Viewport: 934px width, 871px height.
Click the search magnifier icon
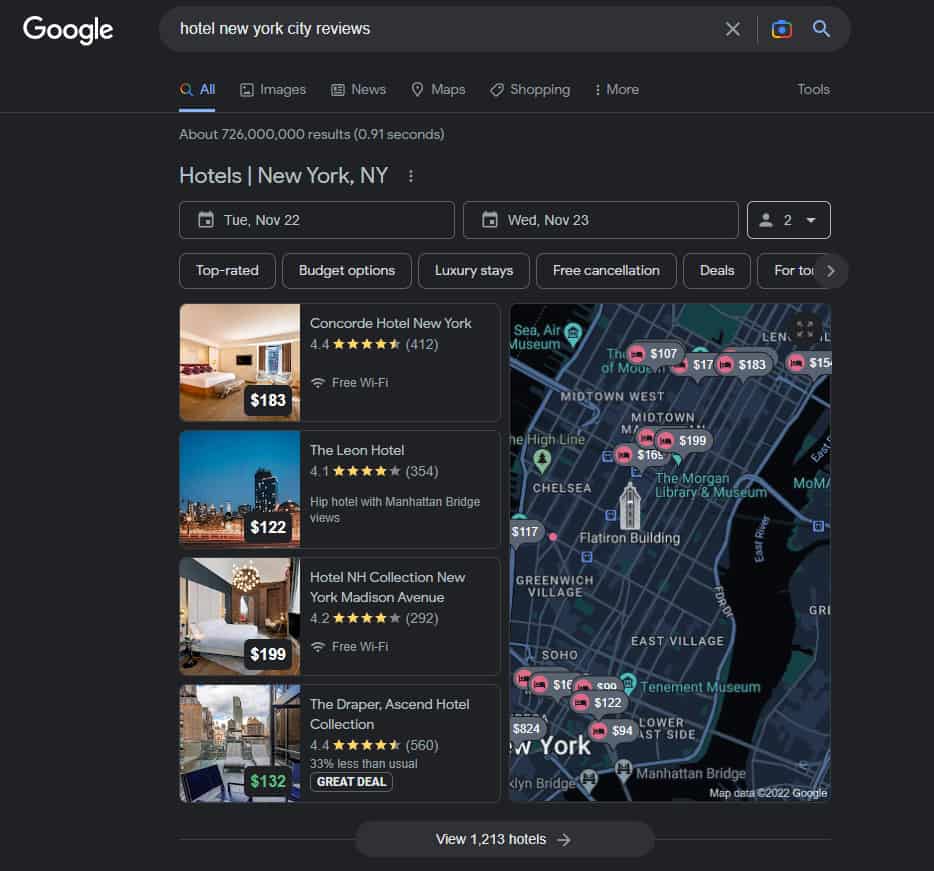[821, 30]
